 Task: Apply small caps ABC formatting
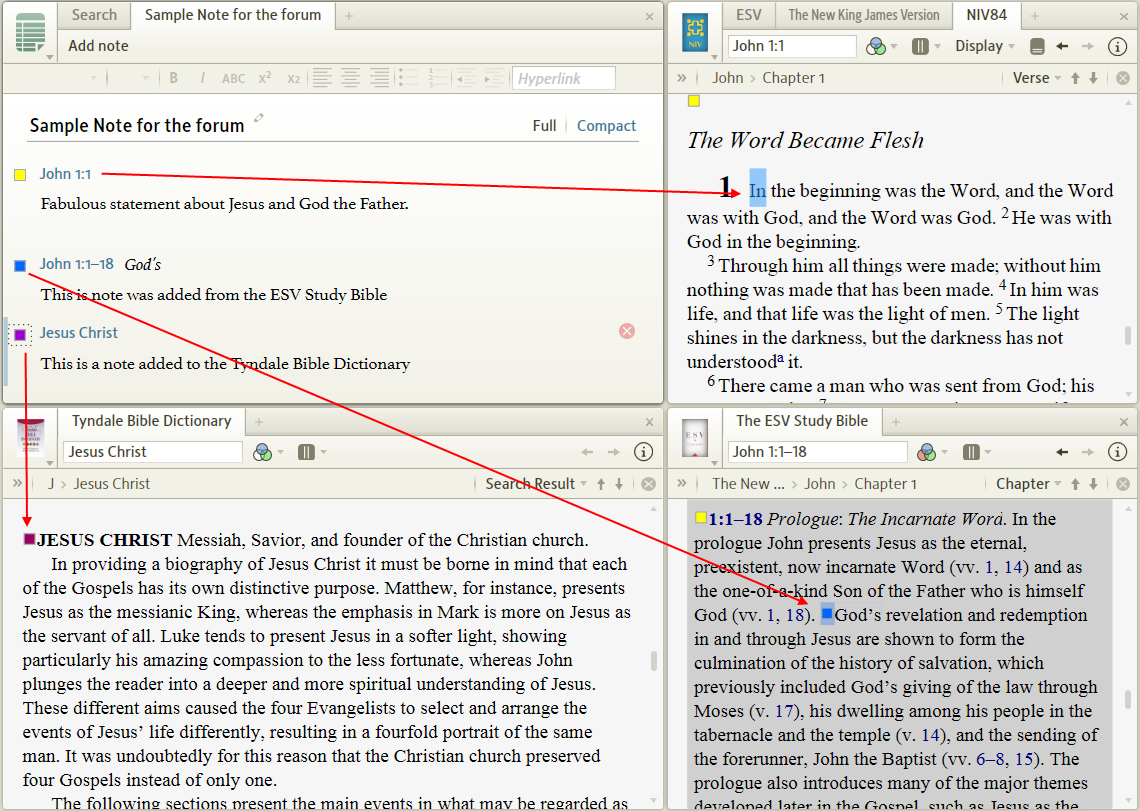[233, 78]
